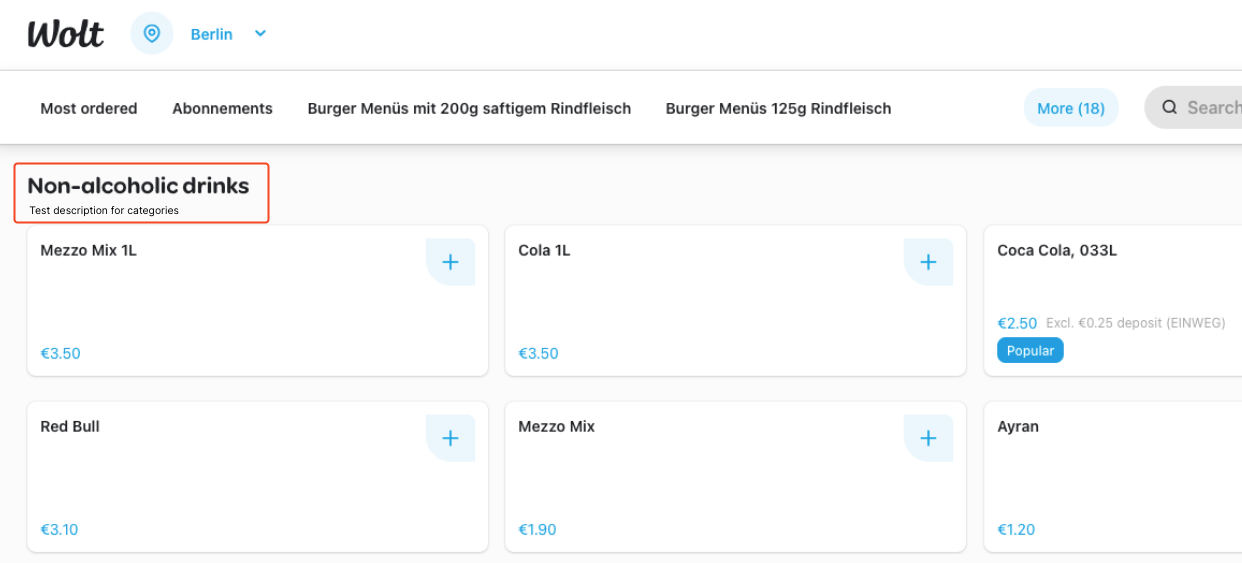This screenshot has width=1242, height=563.
Task: Click the search magnifier icon
Action: pos(1169,108)
